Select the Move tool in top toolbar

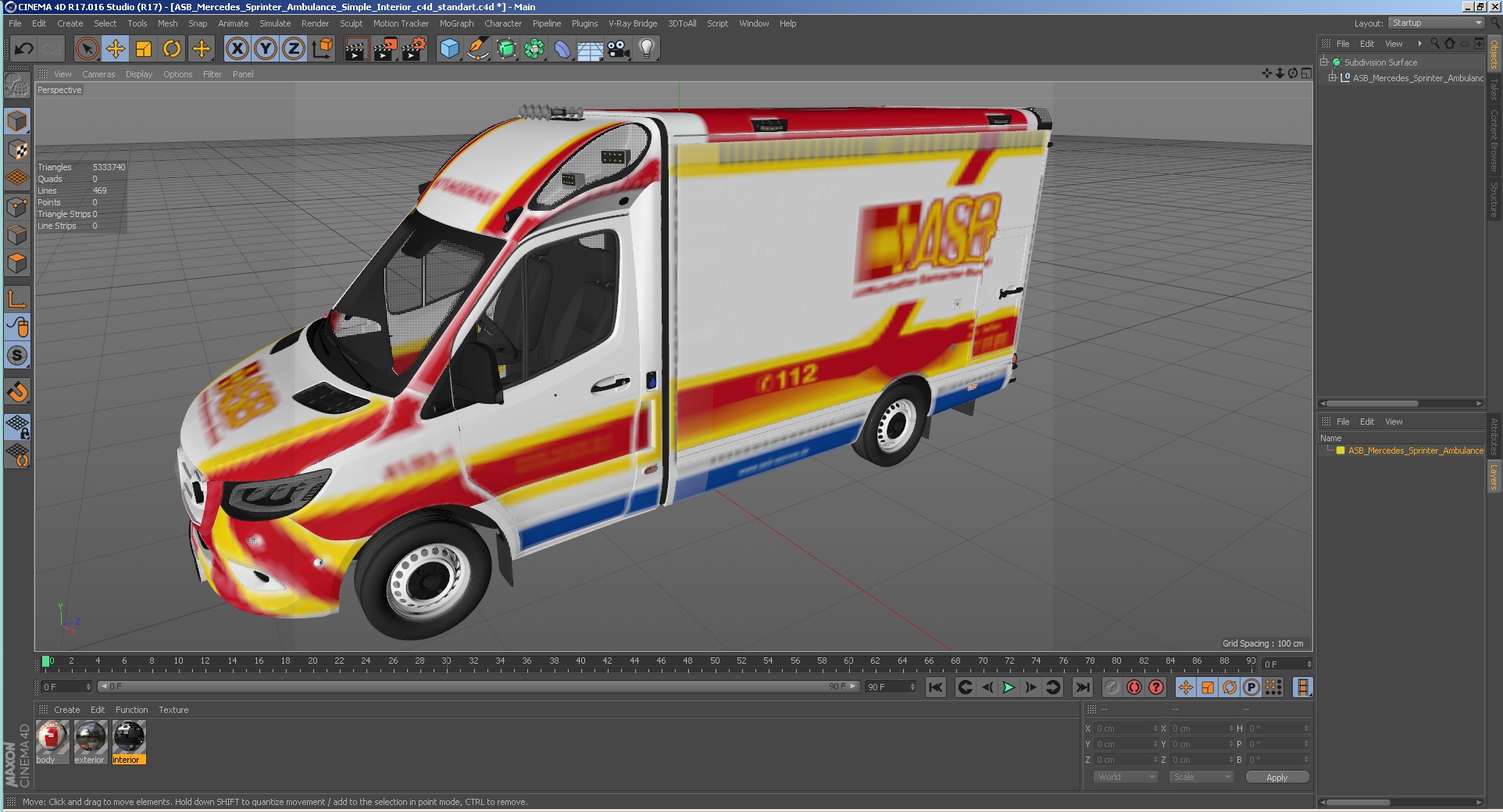pyautogui.click(x=115, y=49)
